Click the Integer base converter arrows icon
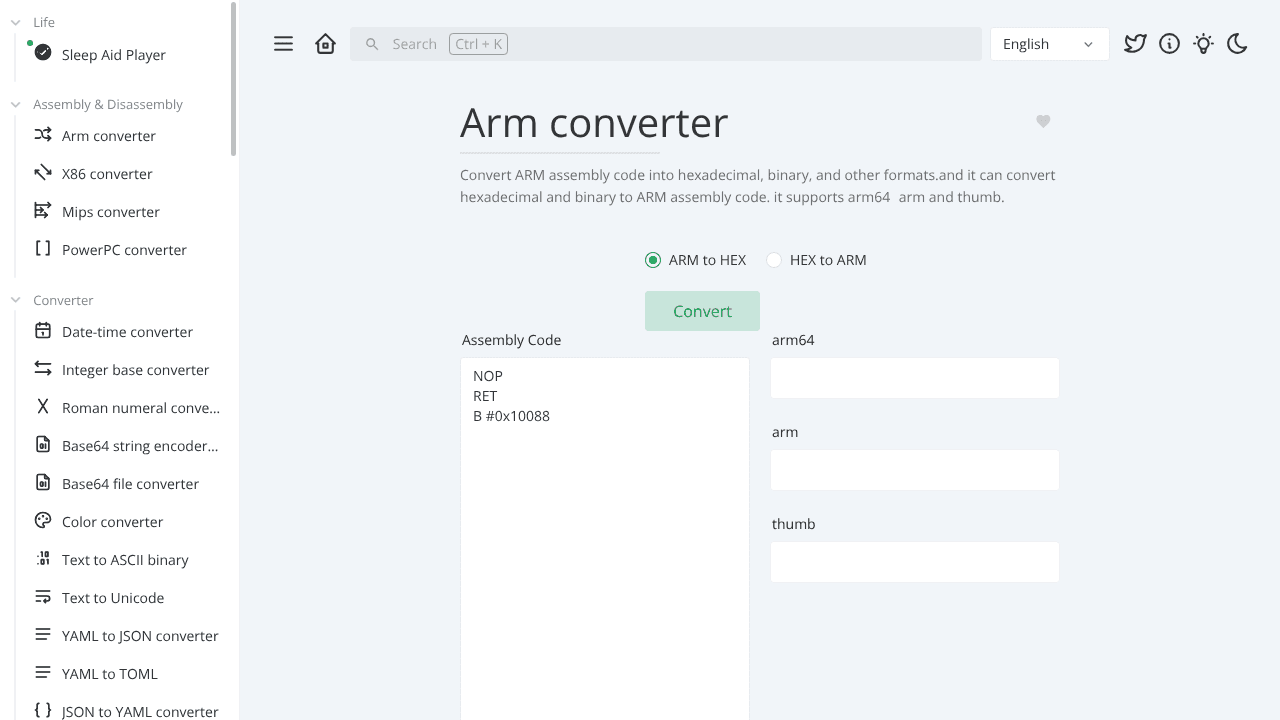The width and height of the screenshot is (1280, 720). tap(43, 369)
